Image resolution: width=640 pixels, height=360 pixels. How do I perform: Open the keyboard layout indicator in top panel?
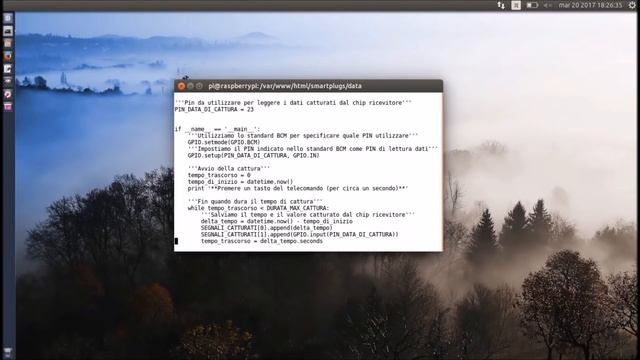pyautogui.click(x=516, y=5)
